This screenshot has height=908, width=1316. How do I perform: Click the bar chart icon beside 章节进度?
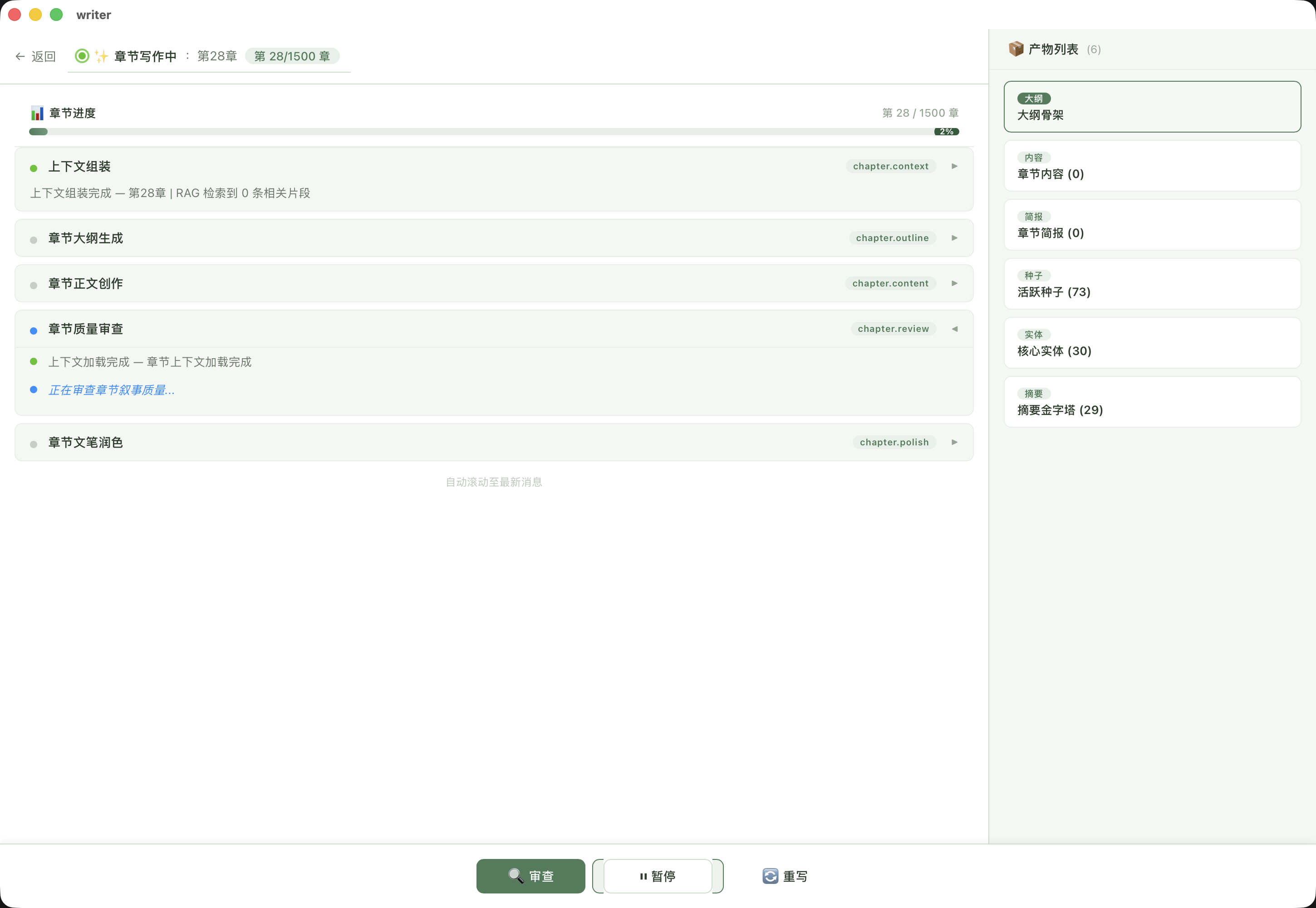pos(37,113)
